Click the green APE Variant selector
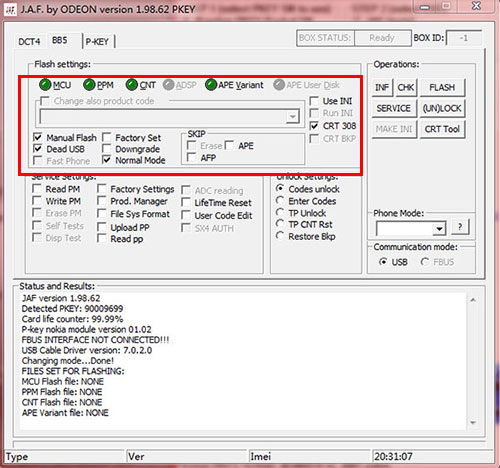This screenshot has height=468, width=500. point(211,85)
